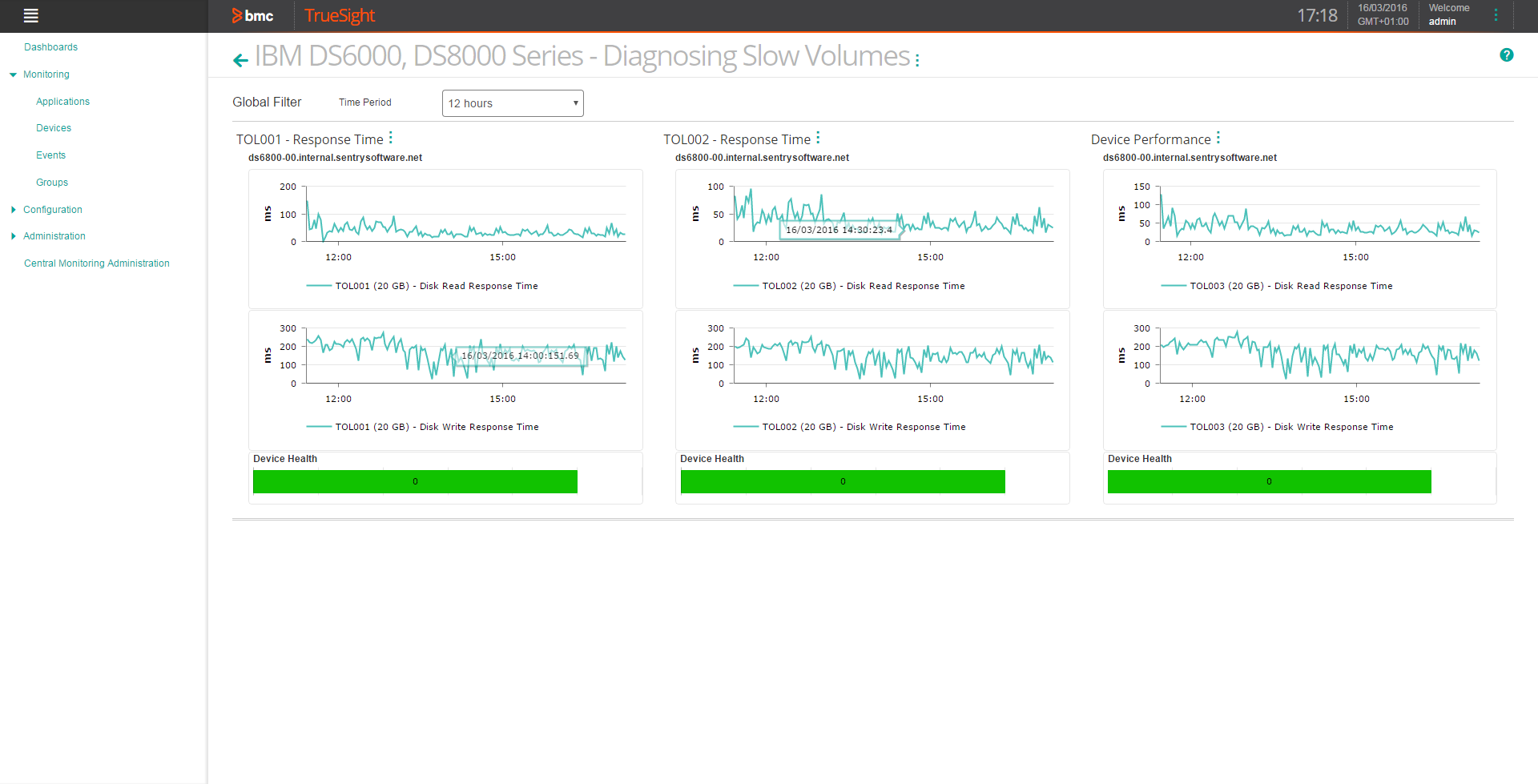Toggle TOL001 Disk Read Response Time legend
This screenshot has height=784, width=1538.
(x=422, y=286)
